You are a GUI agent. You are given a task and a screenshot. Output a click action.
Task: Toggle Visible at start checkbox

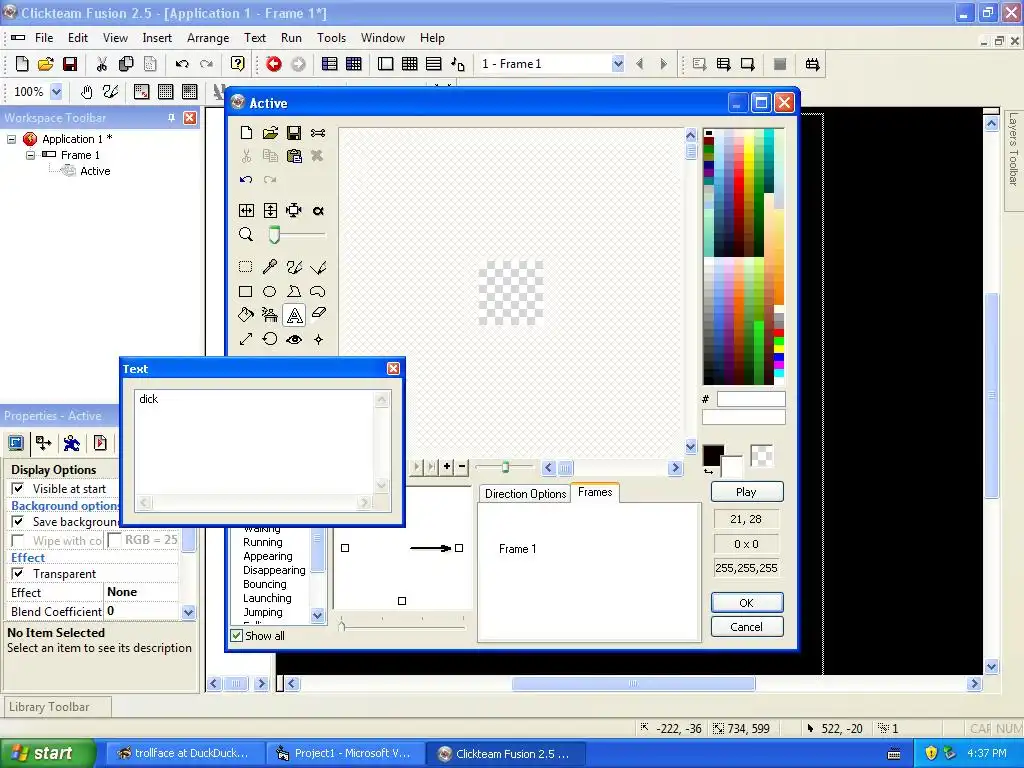coord(18,488)
